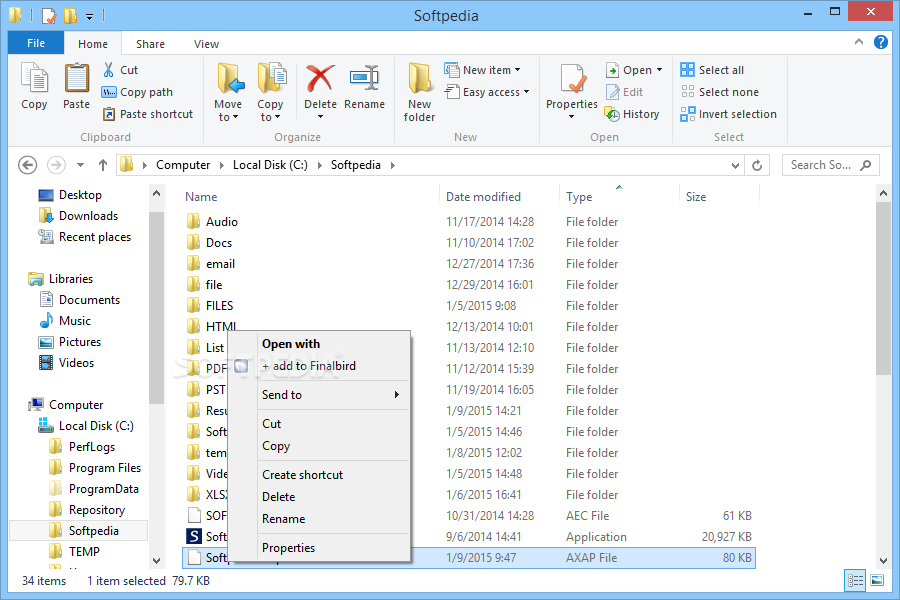Click Copy path in ribbon

(x=137, y=92)
